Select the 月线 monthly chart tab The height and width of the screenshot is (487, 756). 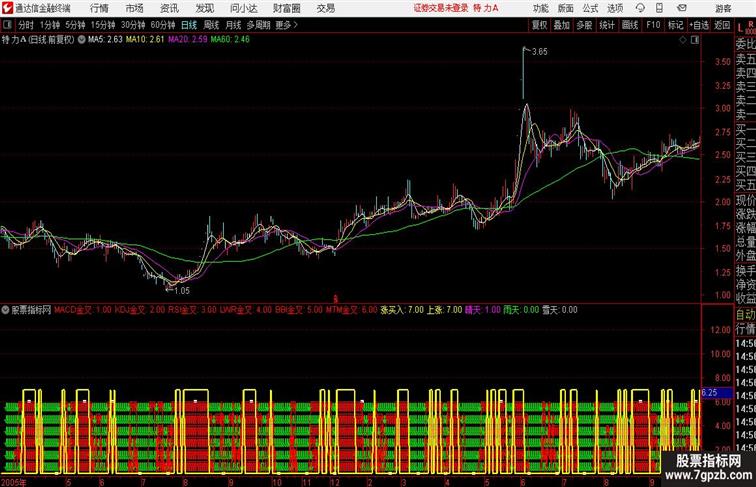pyautogui.click(x=233, y=25)
